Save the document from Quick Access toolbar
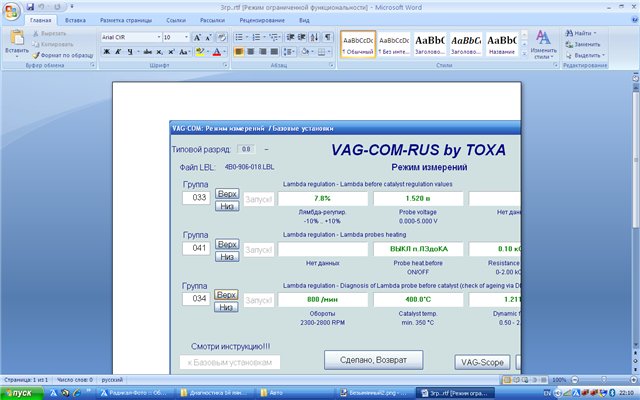The width and height of the screenshot is (640, 400). click(x=30, y=7)
